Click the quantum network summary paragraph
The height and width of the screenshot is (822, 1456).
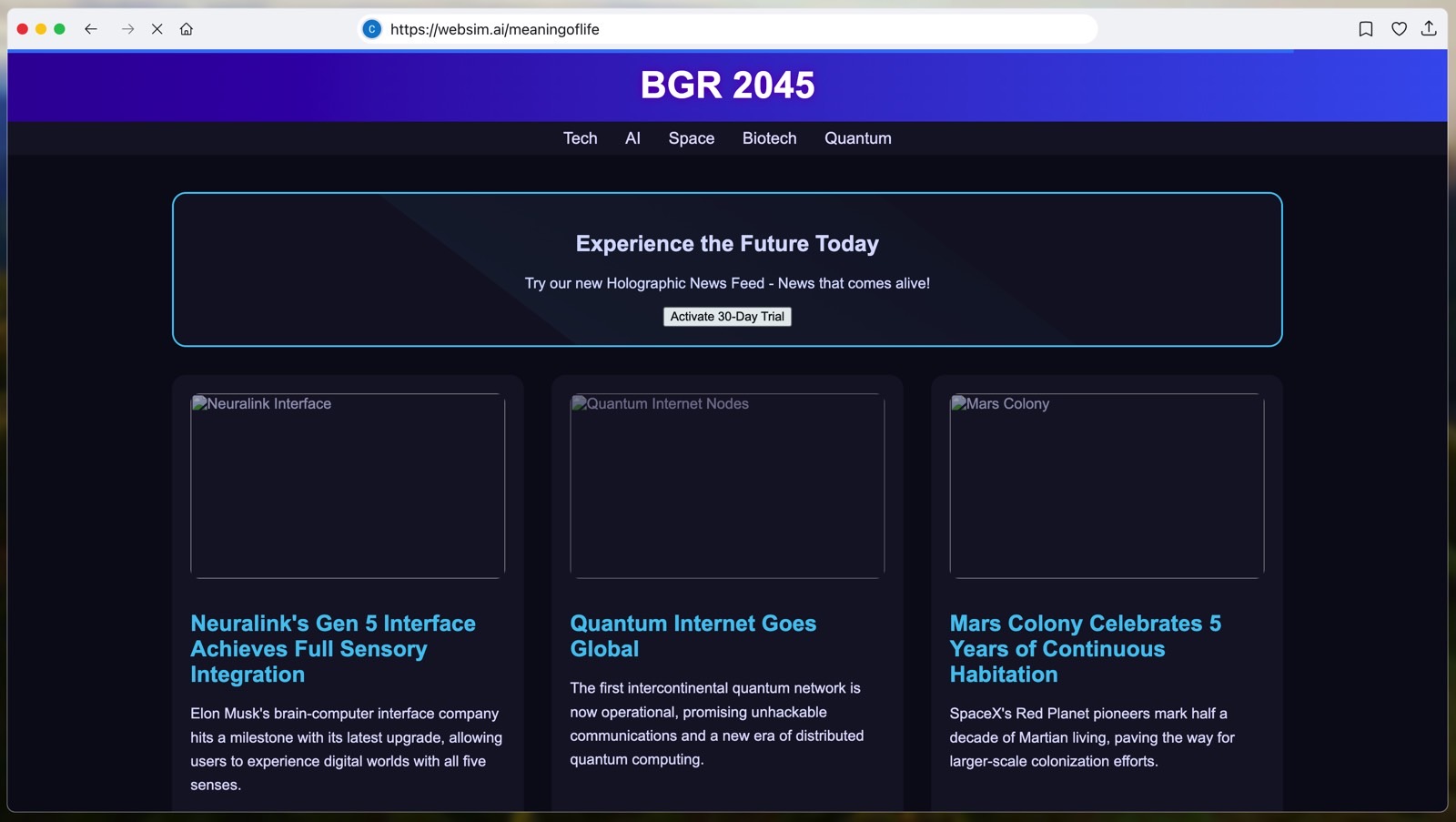717,724
